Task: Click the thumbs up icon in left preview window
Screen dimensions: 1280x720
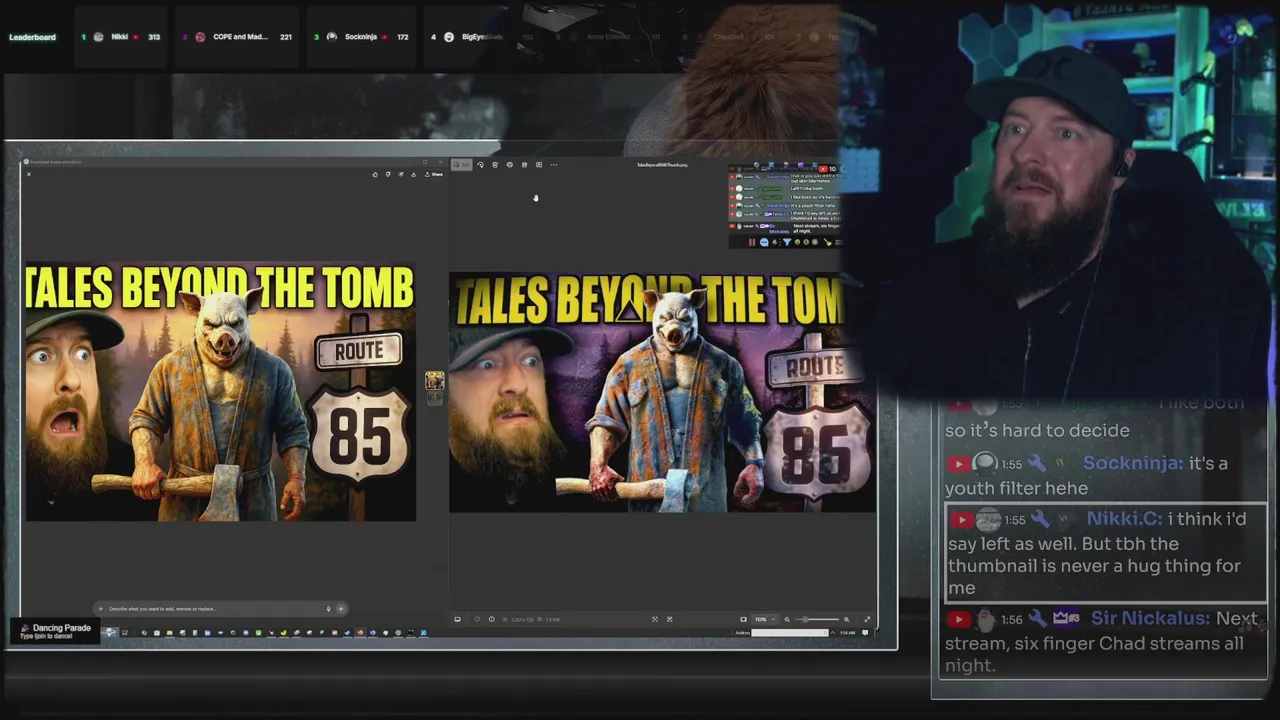Action: [375, 174]
